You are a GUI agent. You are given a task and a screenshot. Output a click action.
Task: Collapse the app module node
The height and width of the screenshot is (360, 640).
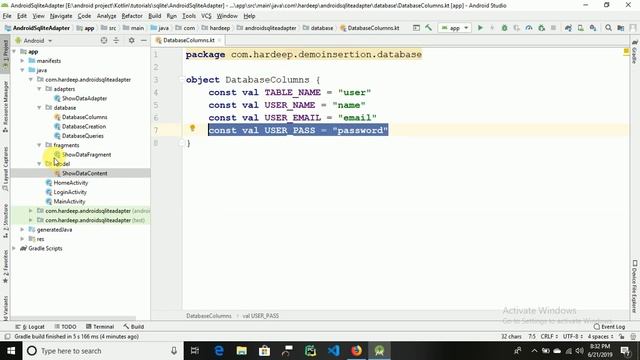coord(15,51)
